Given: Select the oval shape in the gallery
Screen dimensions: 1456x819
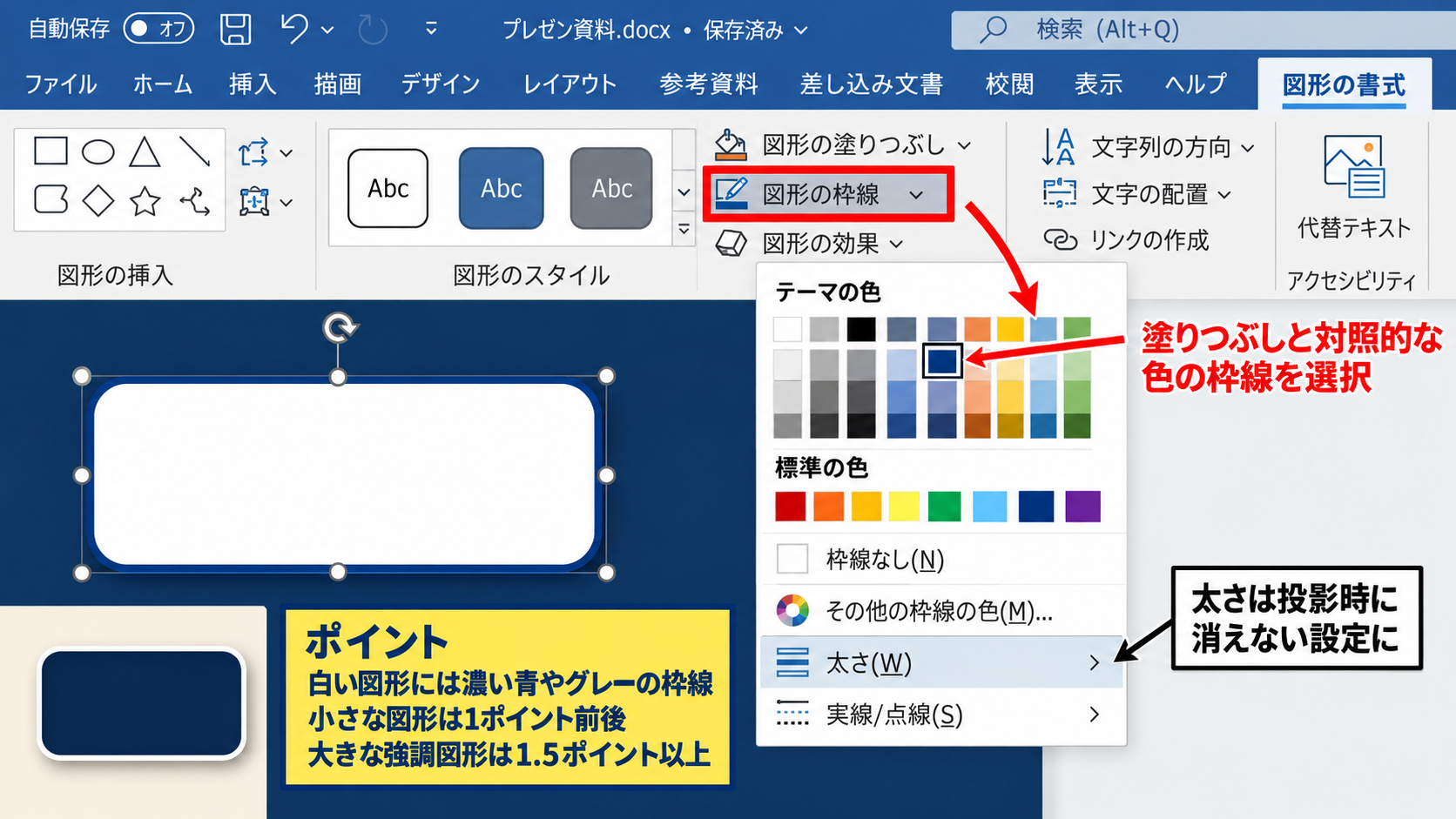Looking at the screenshot, I should (x=98, y=152).
